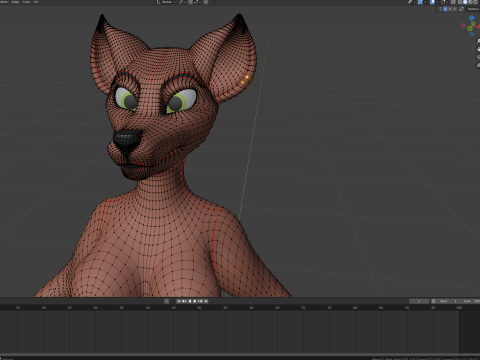The height and width of the screenshot is (360, 480).
Task: Jump to previous keyframe
Action: 184,301
